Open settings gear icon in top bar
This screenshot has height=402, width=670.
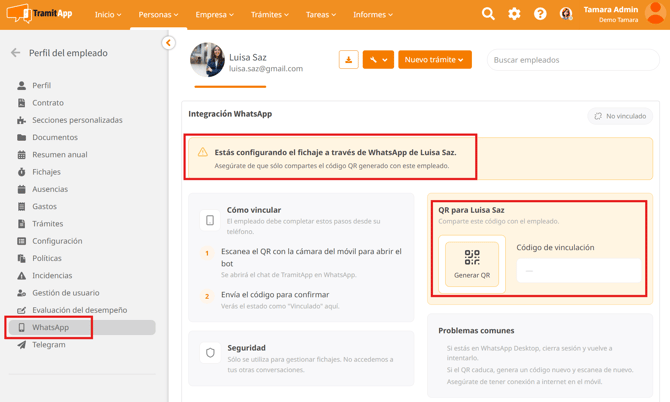click(x=514, y=14)
